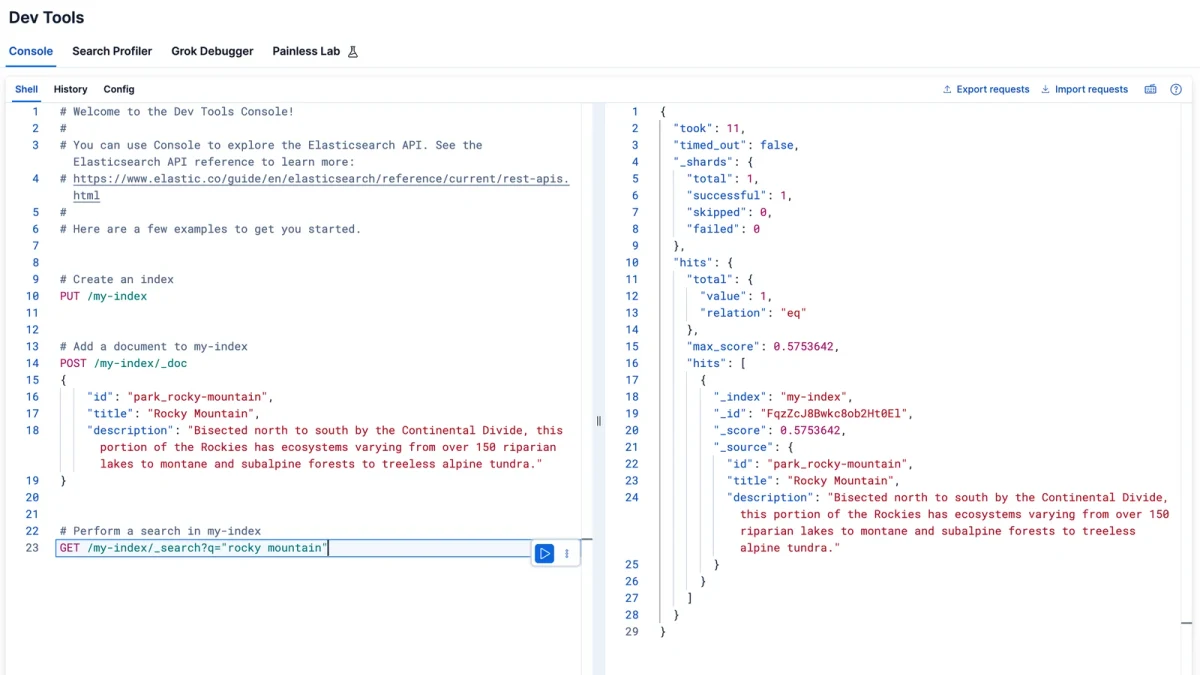1200x675 pixels.
Task: Open the Grok Debugger tab
Action: [x=212, y=51]
